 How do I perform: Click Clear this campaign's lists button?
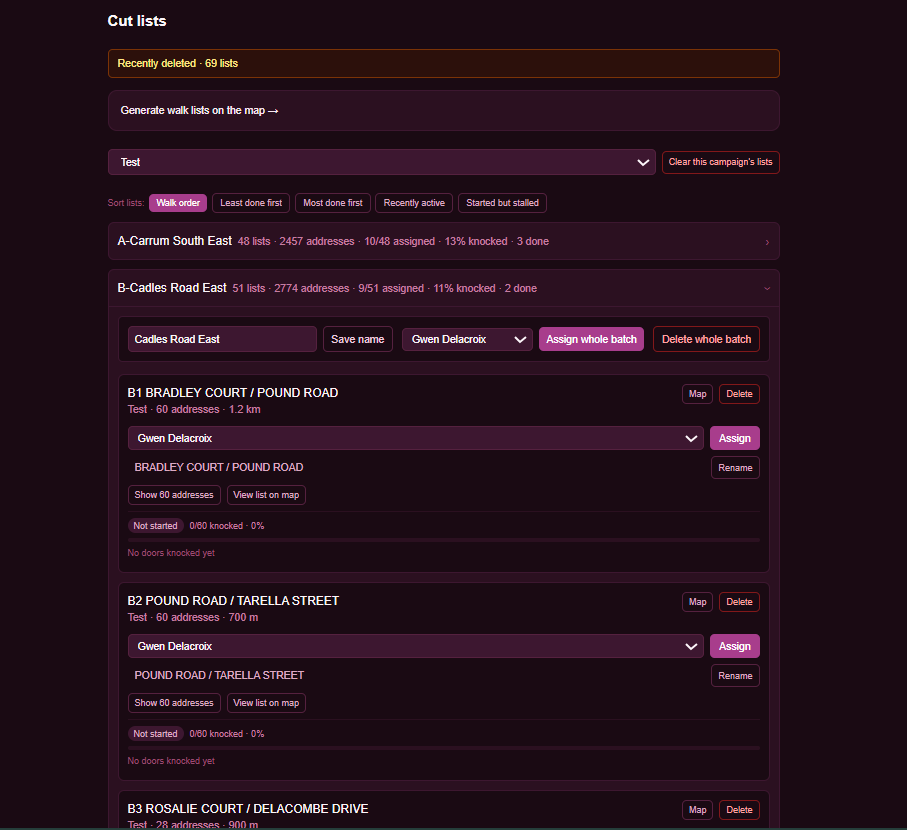click(721, 162)
